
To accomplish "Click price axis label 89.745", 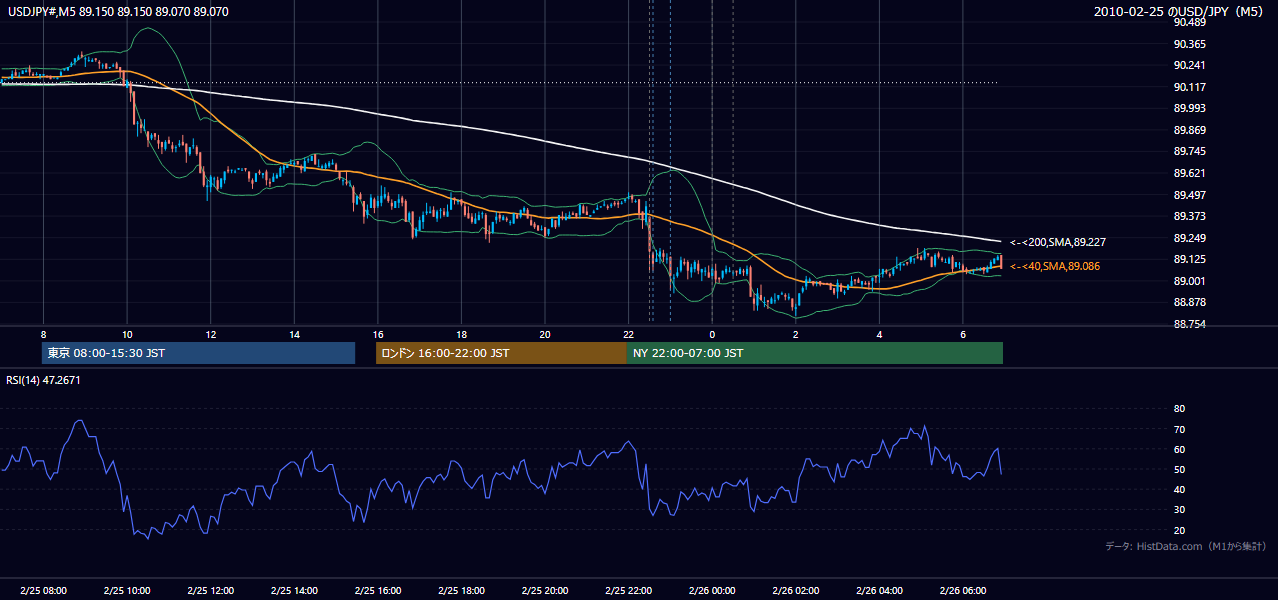I will pos(1189,152).
